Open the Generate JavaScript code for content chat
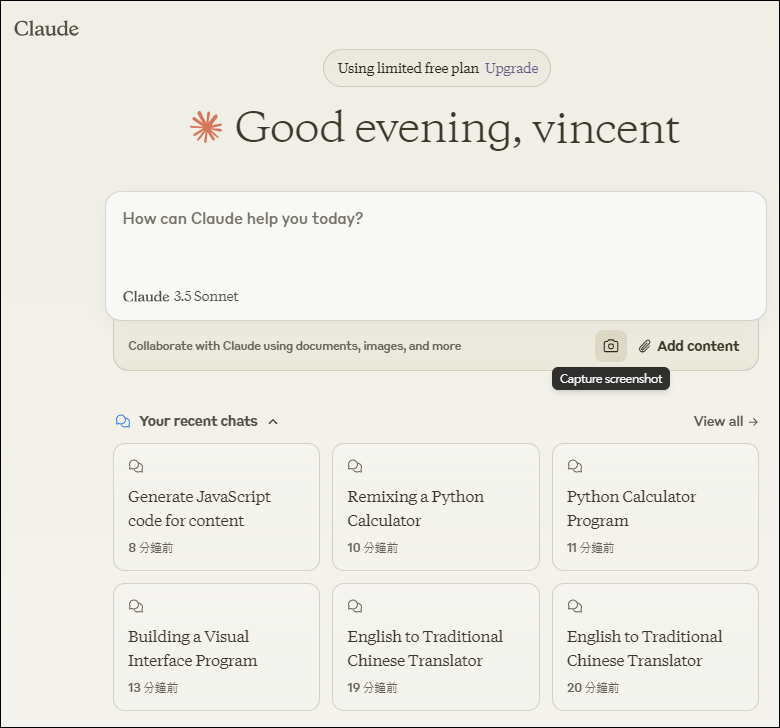Viewport: 780px width, 728px height. (x=216, y=508)
